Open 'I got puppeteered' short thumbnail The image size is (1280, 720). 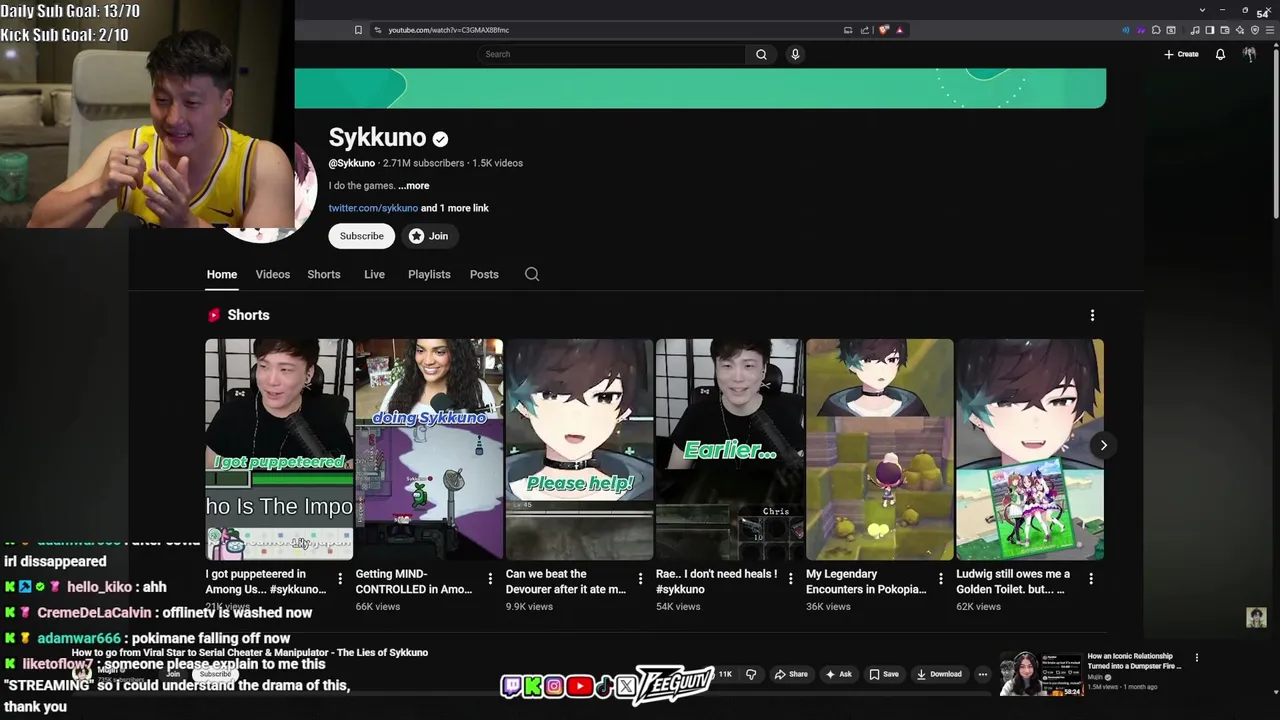click(279, 449)
